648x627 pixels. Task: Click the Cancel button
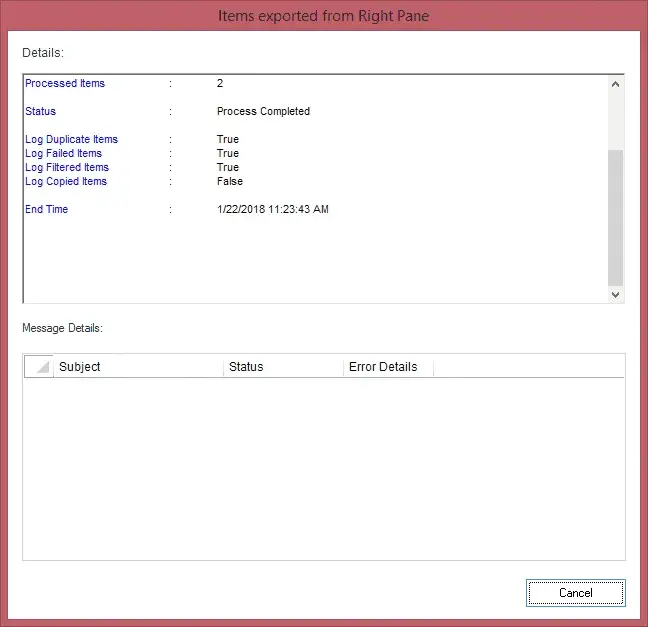pyautogui.click(x=575, y=593)
